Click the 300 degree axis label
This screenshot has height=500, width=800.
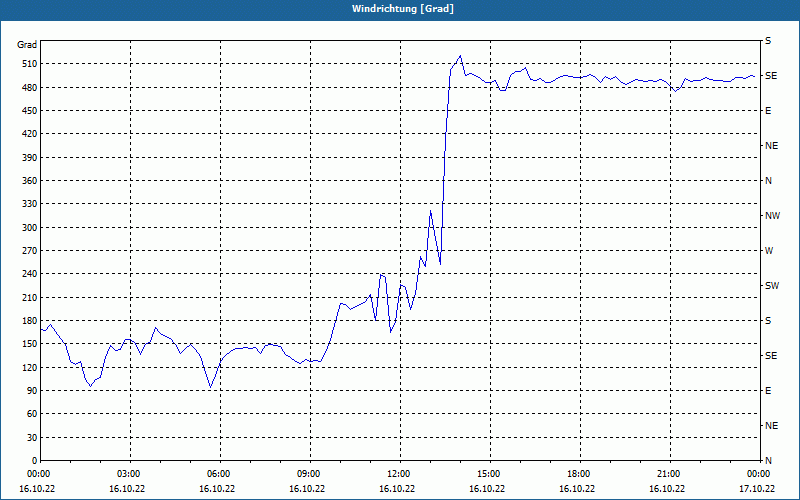[x=30, y=228]
